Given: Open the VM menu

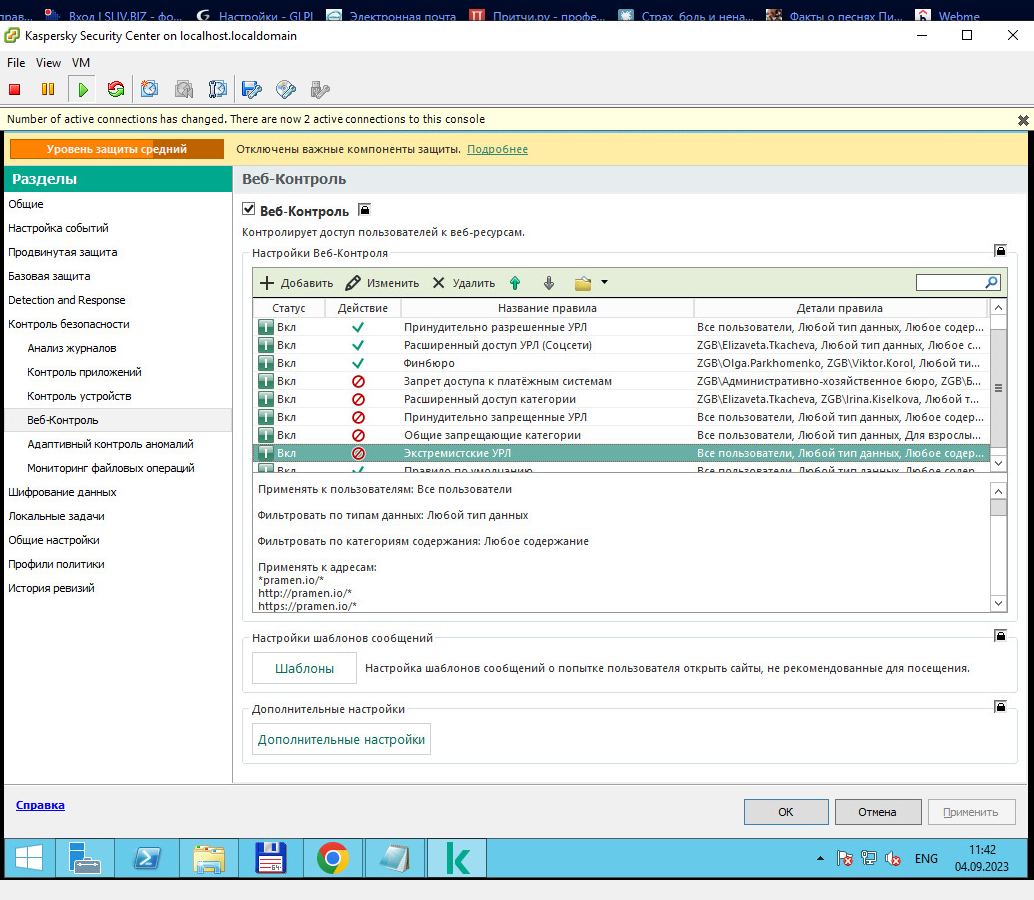Looking at the screenshot, I should click(81, 62).
